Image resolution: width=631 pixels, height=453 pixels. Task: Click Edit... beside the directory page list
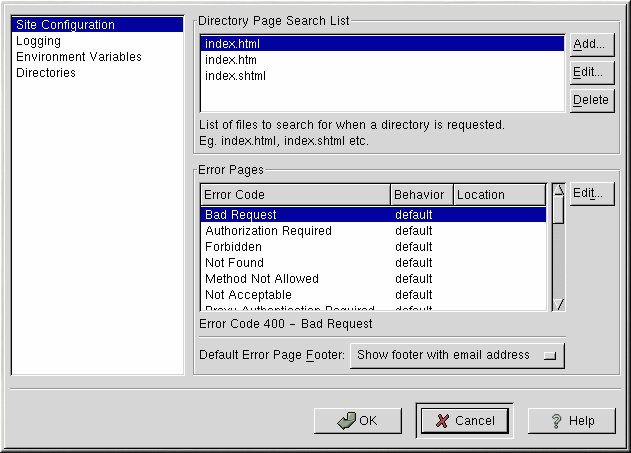coord(590,72)
